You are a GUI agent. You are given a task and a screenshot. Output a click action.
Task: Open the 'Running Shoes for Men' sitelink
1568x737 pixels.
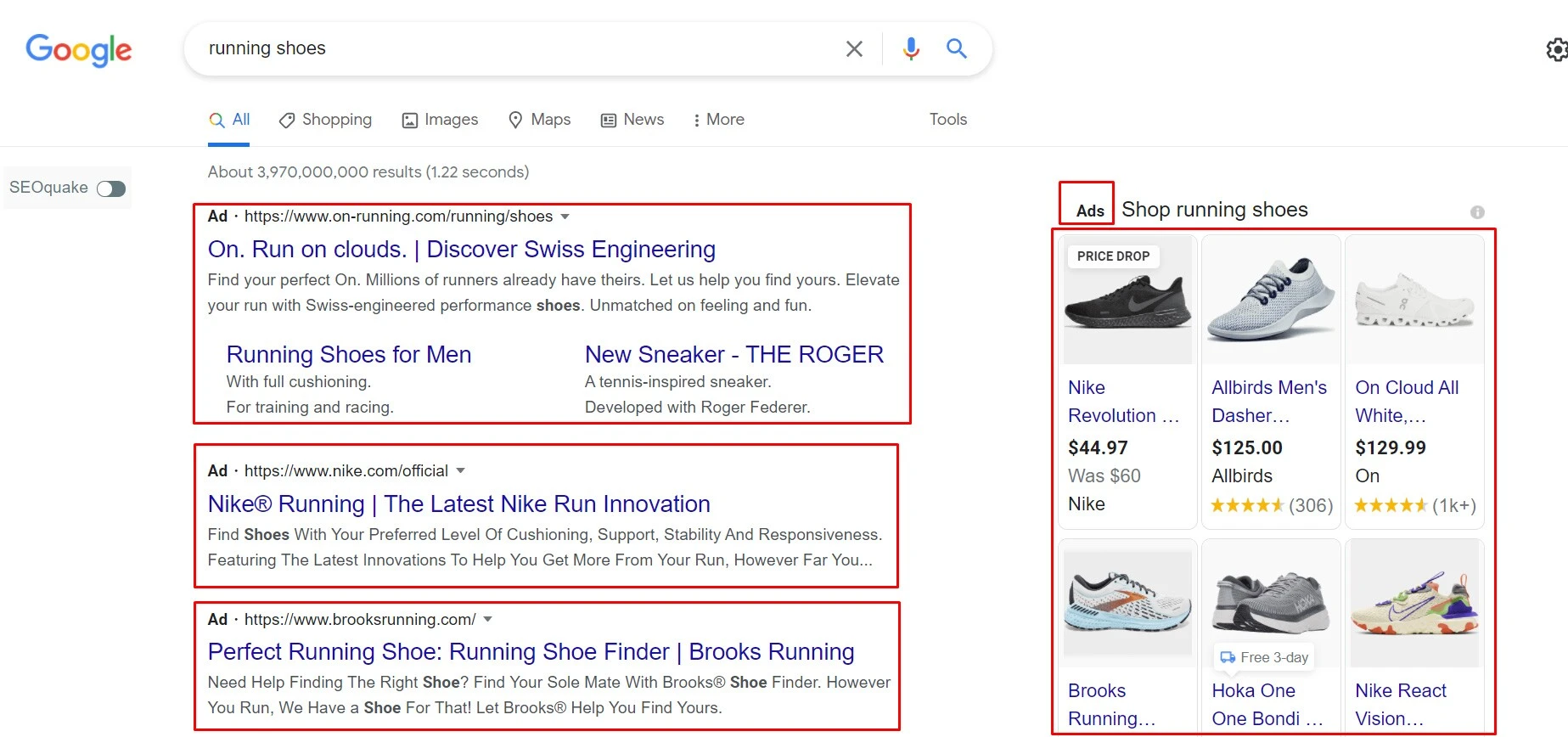349,354
